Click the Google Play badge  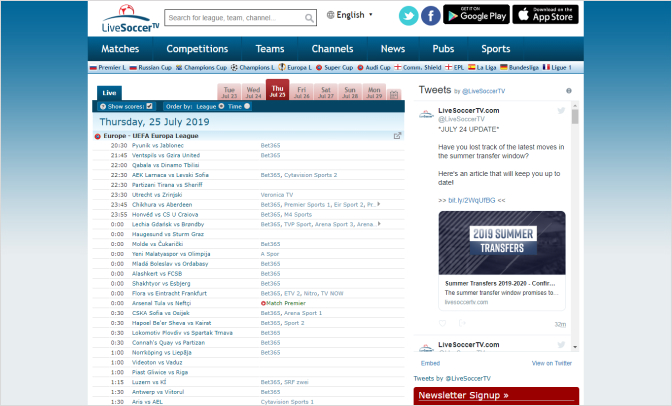[477, 15]
